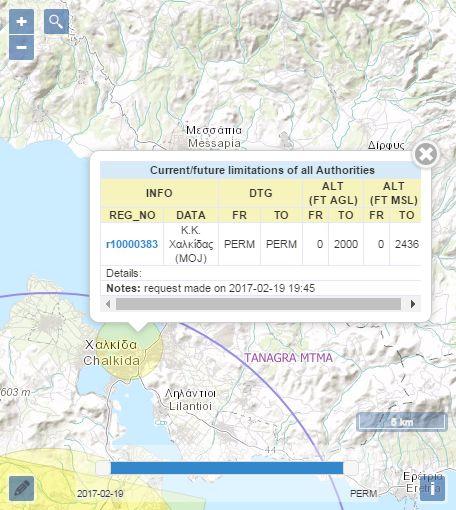Click the left handle of the date slider

click(103, 468)
